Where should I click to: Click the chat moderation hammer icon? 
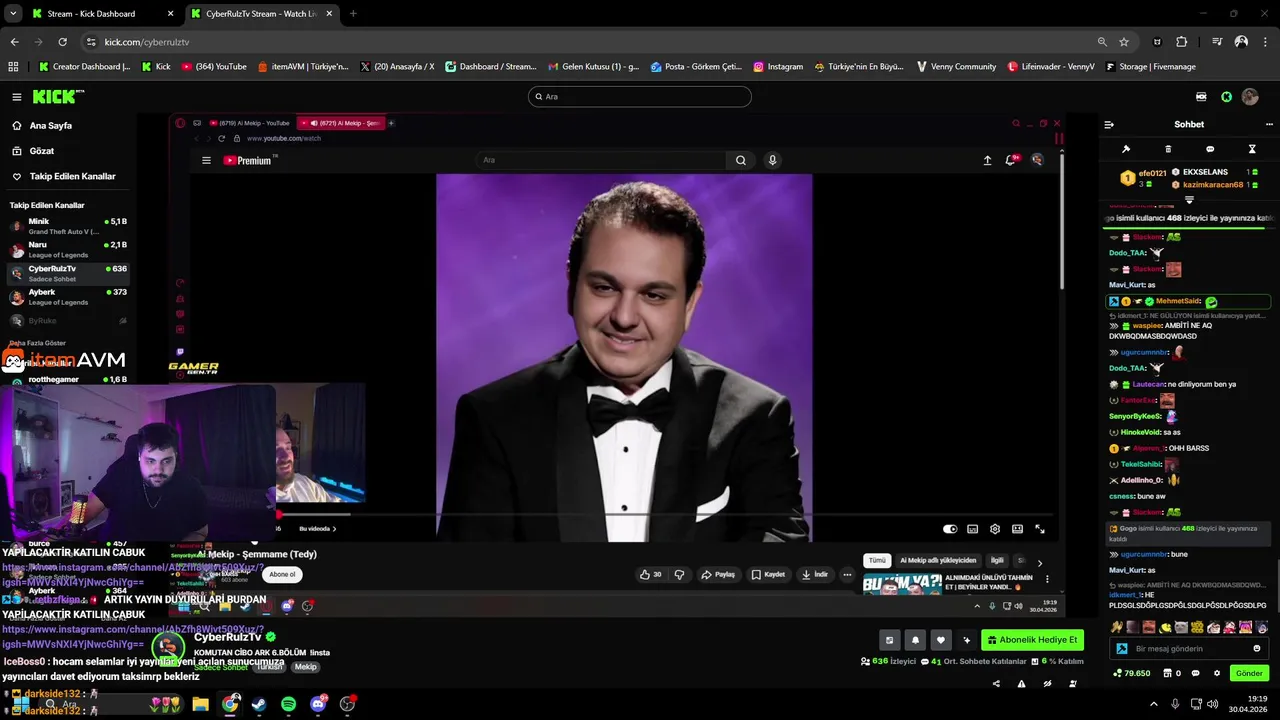pos(1126,149)
